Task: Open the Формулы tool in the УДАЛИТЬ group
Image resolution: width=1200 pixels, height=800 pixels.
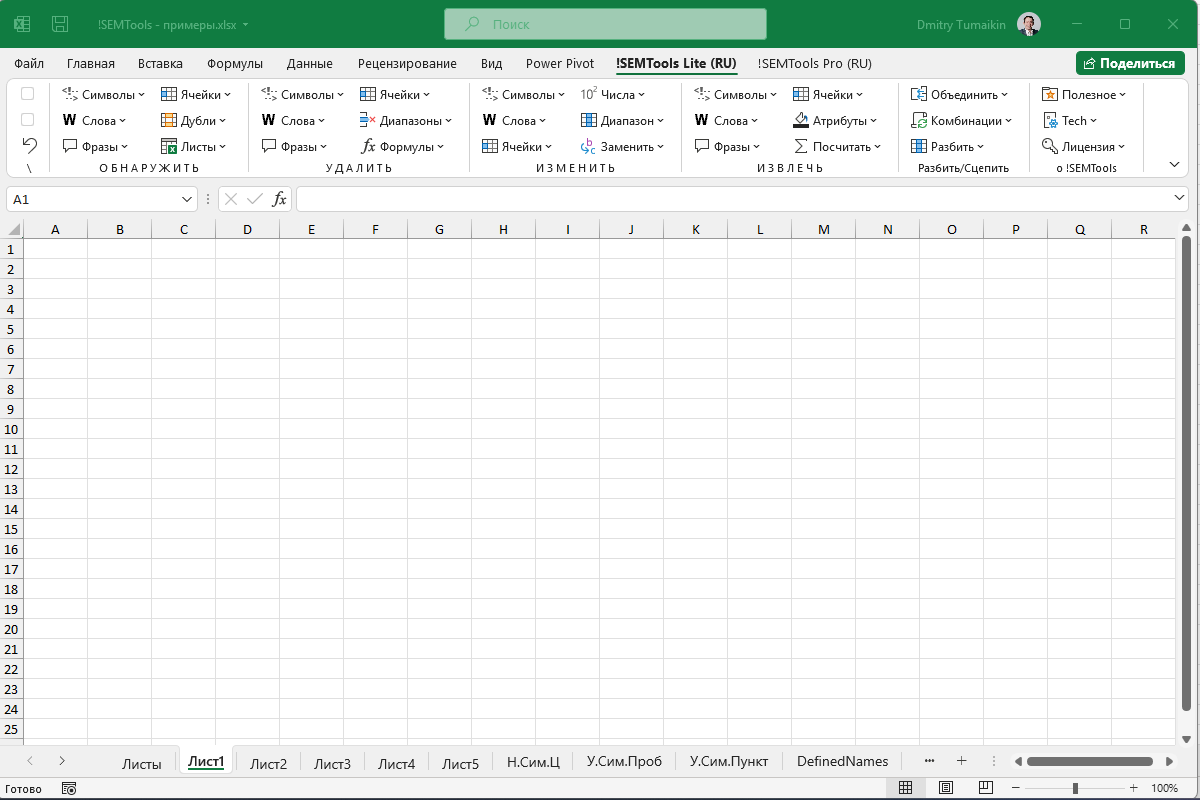Action: point(404,147)
